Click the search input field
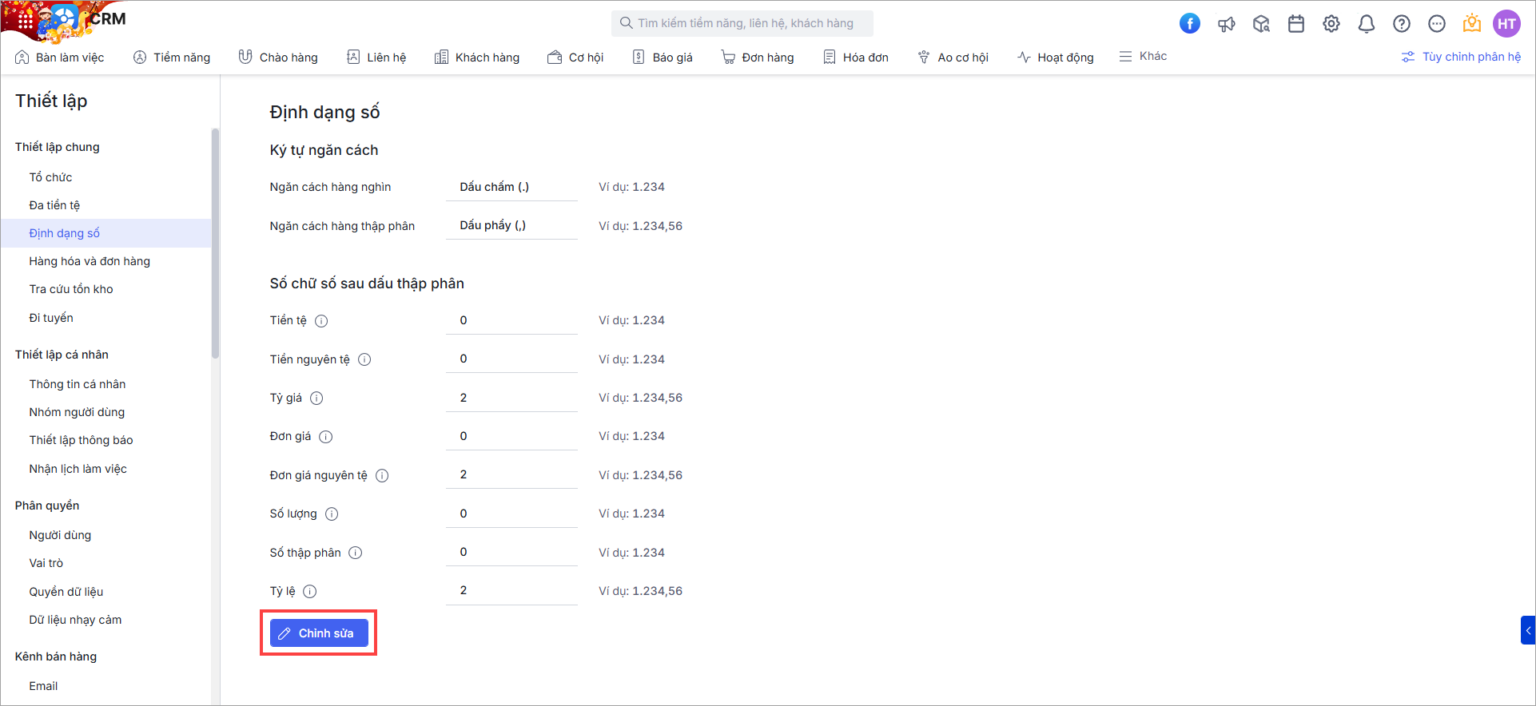1536x706 pixels. point(742,23)
